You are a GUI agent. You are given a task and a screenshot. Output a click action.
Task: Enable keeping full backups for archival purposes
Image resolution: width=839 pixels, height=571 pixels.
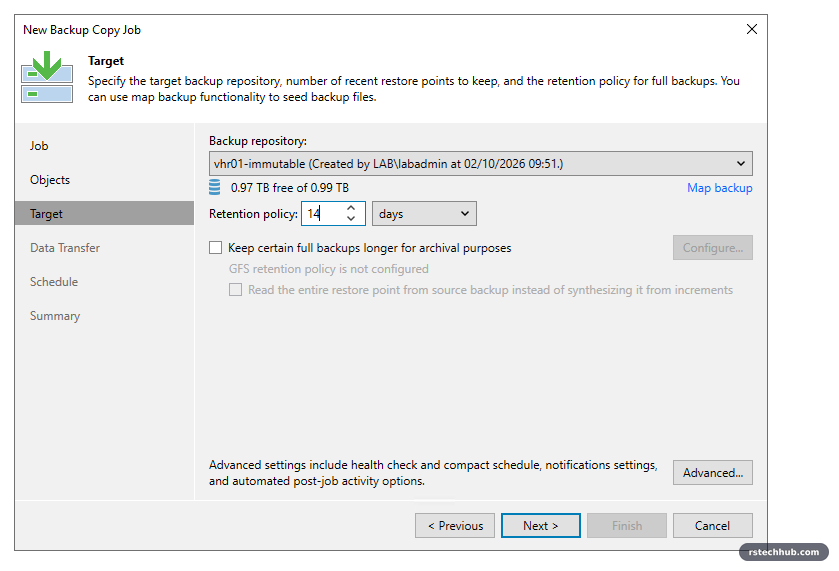[x=216, y=248]
